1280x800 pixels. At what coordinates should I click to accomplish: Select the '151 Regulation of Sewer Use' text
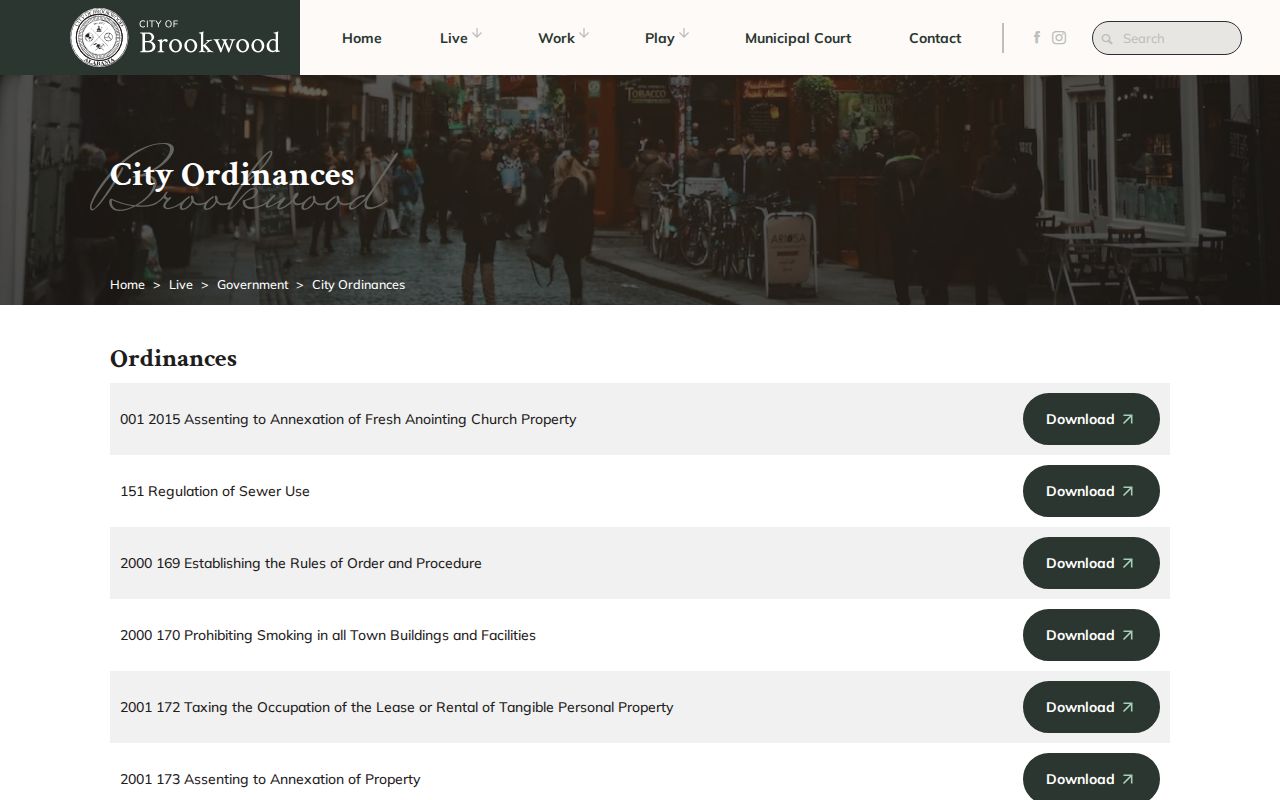click(x=215, y=491)
